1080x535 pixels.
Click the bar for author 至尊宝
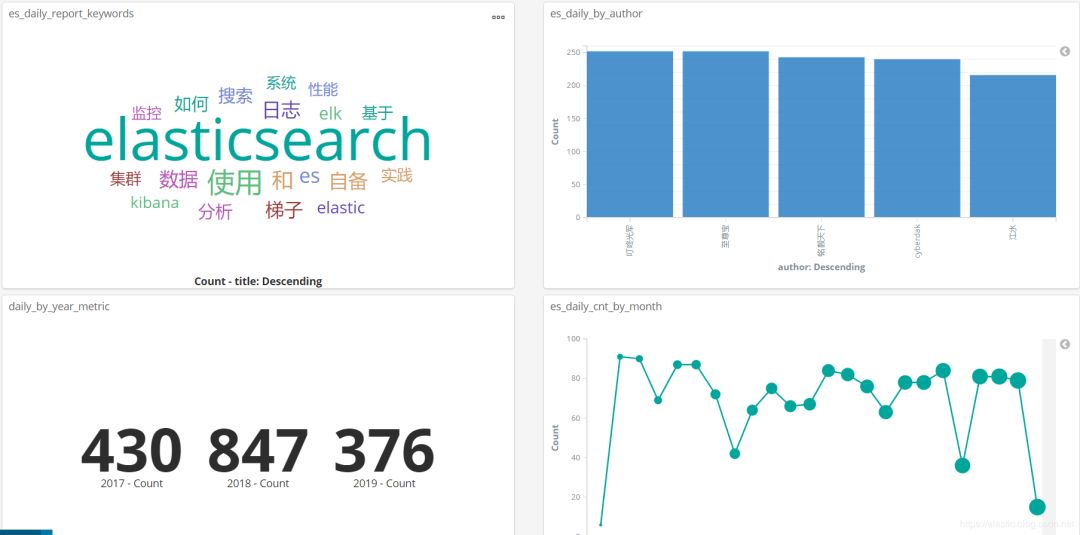point(725,134)
